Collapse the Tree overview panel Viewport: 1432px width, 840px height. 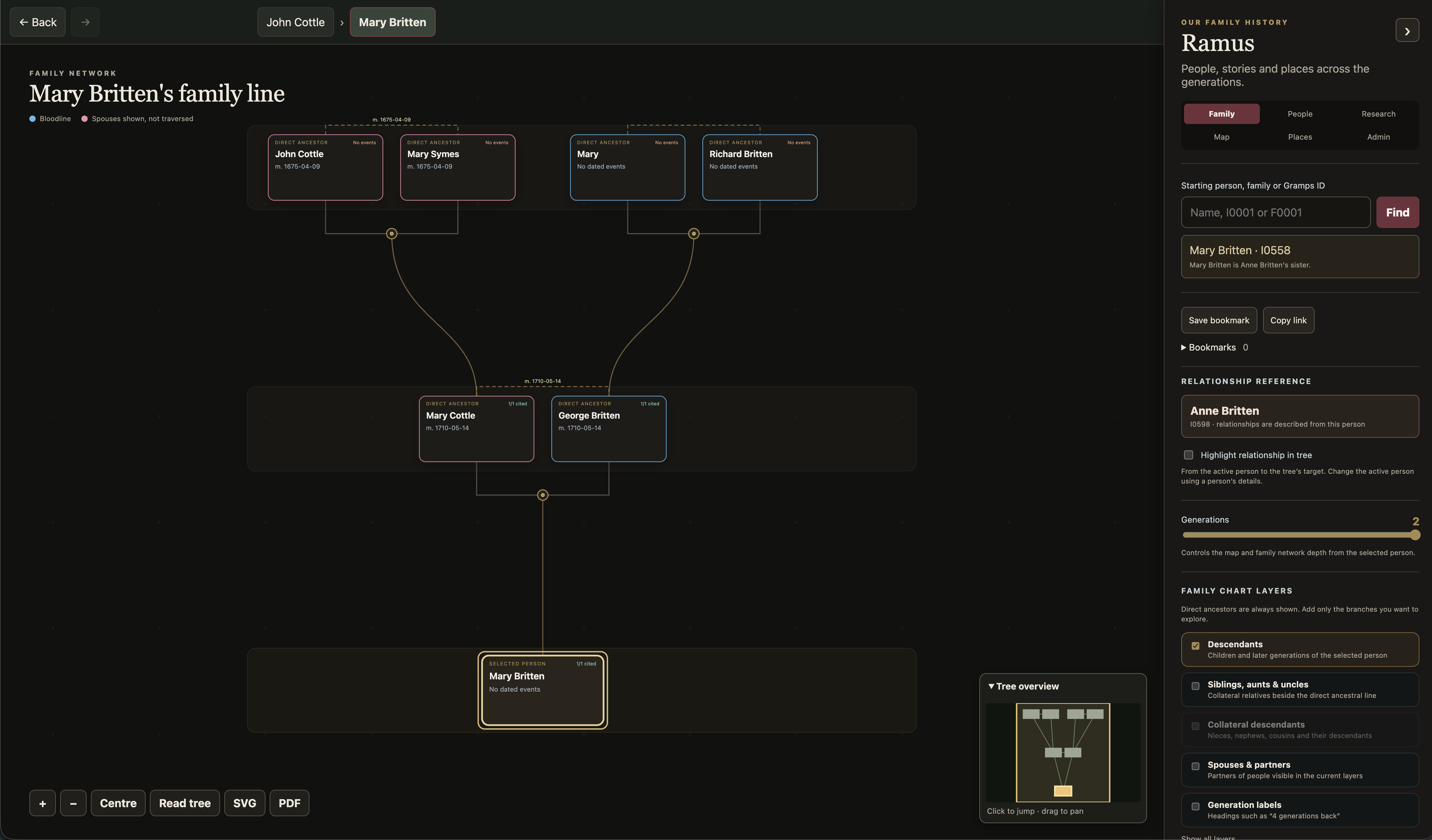[1023, 686]
